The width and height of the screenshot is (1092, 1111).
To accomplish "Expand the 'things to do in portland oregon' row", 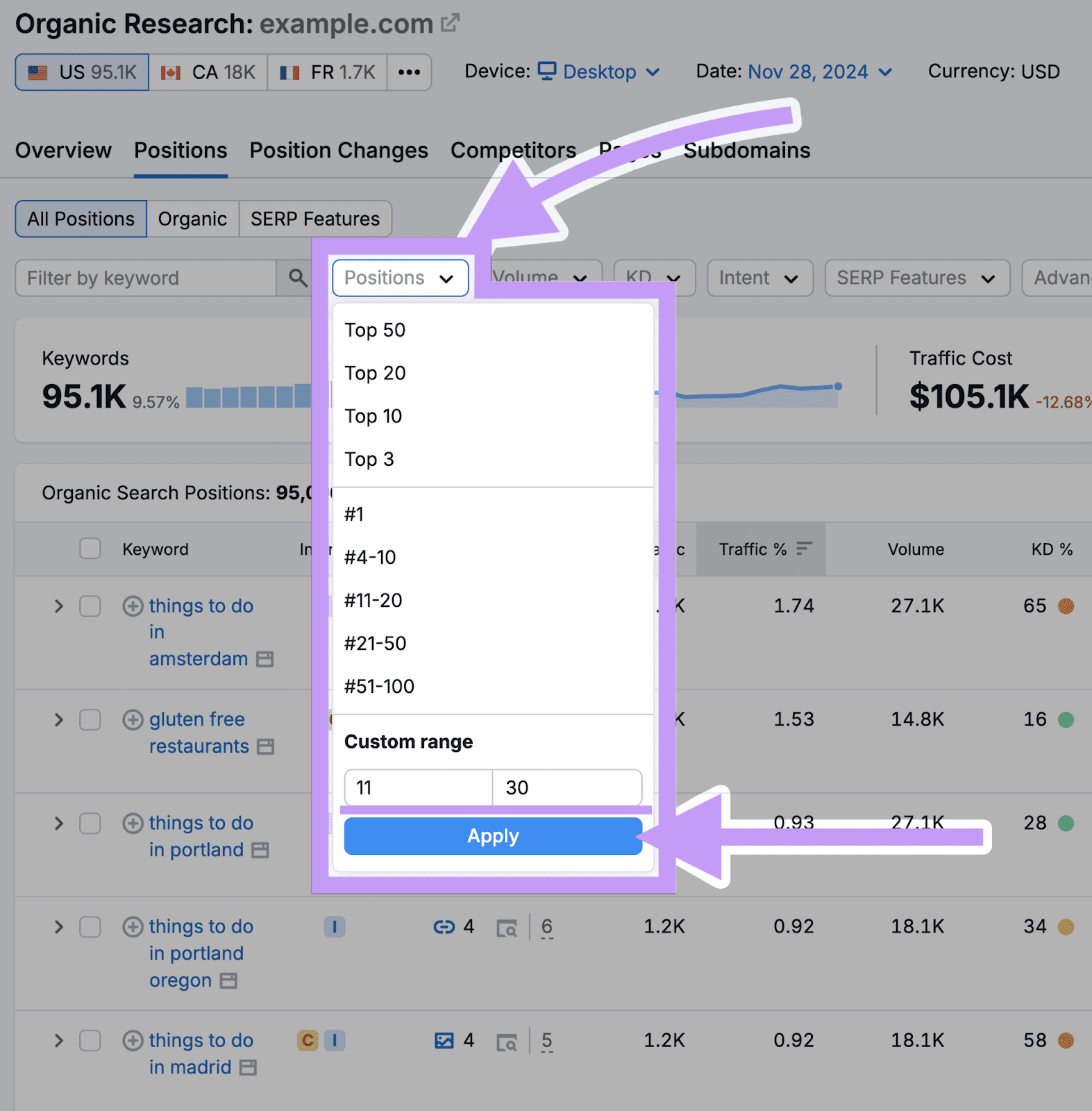I will (59, 927).
